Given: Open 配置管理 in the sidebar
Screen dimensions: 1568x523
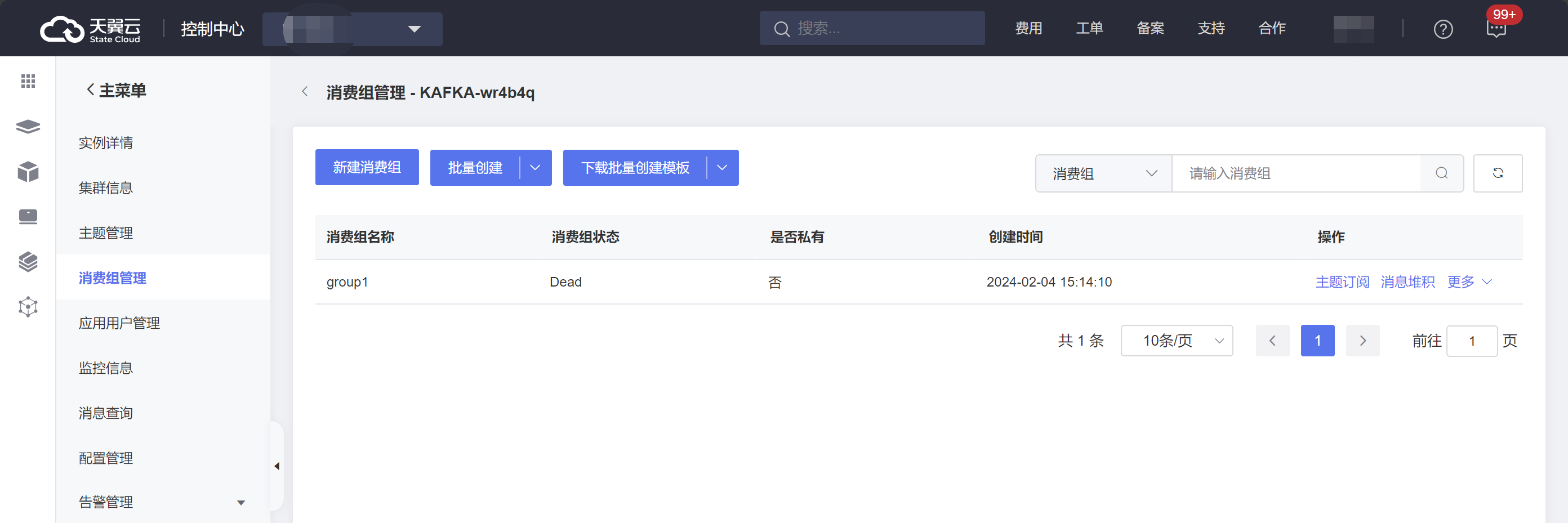Looking at the screenshot, I should 106,458.
